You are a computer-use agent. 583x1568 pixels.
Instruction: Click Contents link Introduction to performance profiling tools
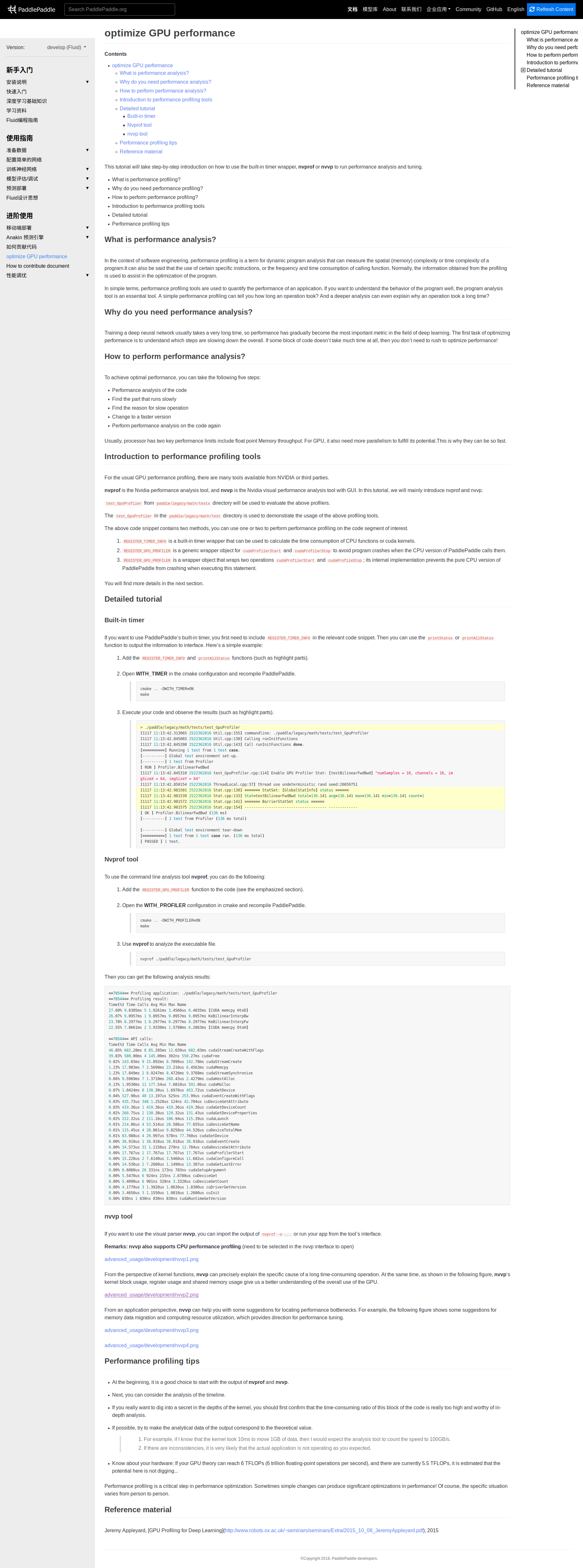[x=166, y=100]
